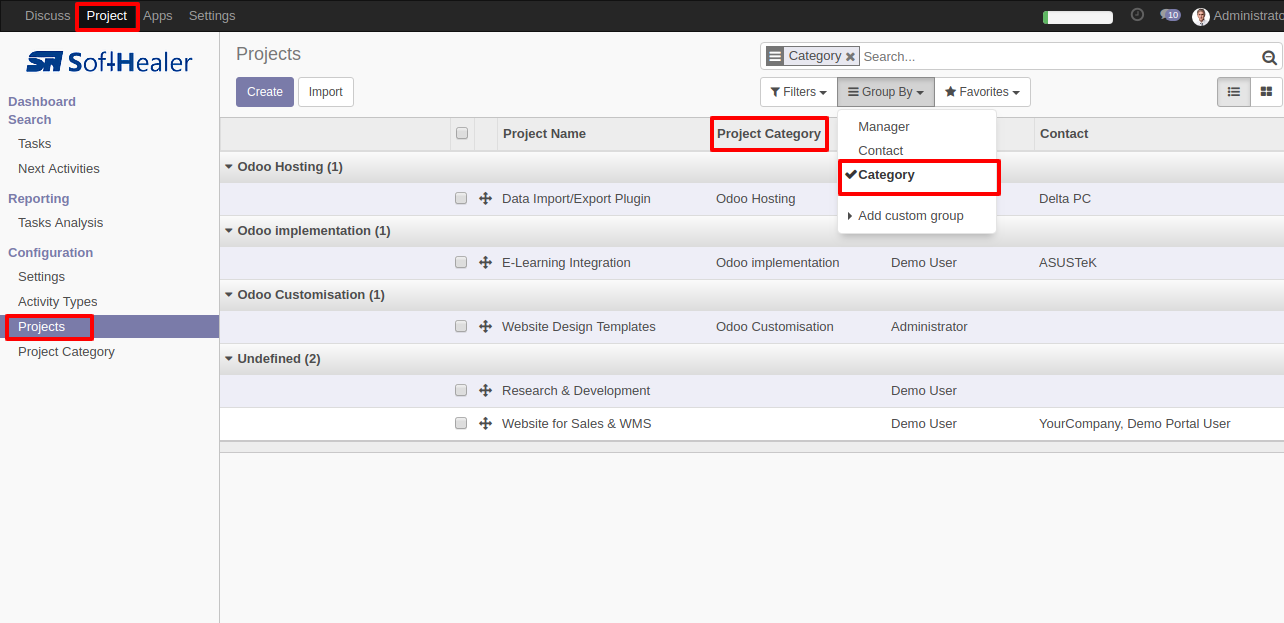Image resolution: width=1284 pixels, height=623 pixels.
Task: Open the top bar Settings menu
Action: coord(212,16)
